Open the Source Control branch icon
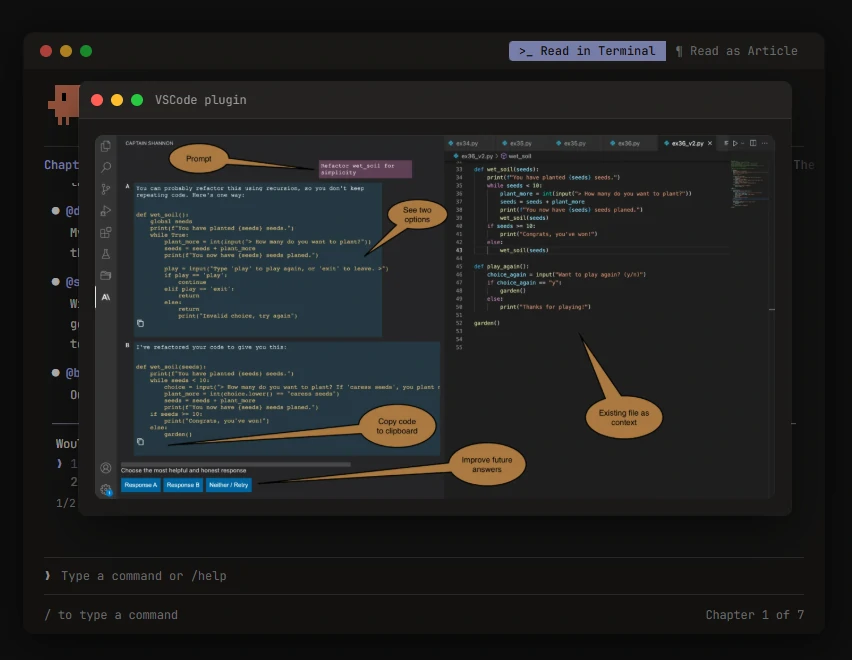The height and width of the screenshot is (660, 852). tap(106, 189)
